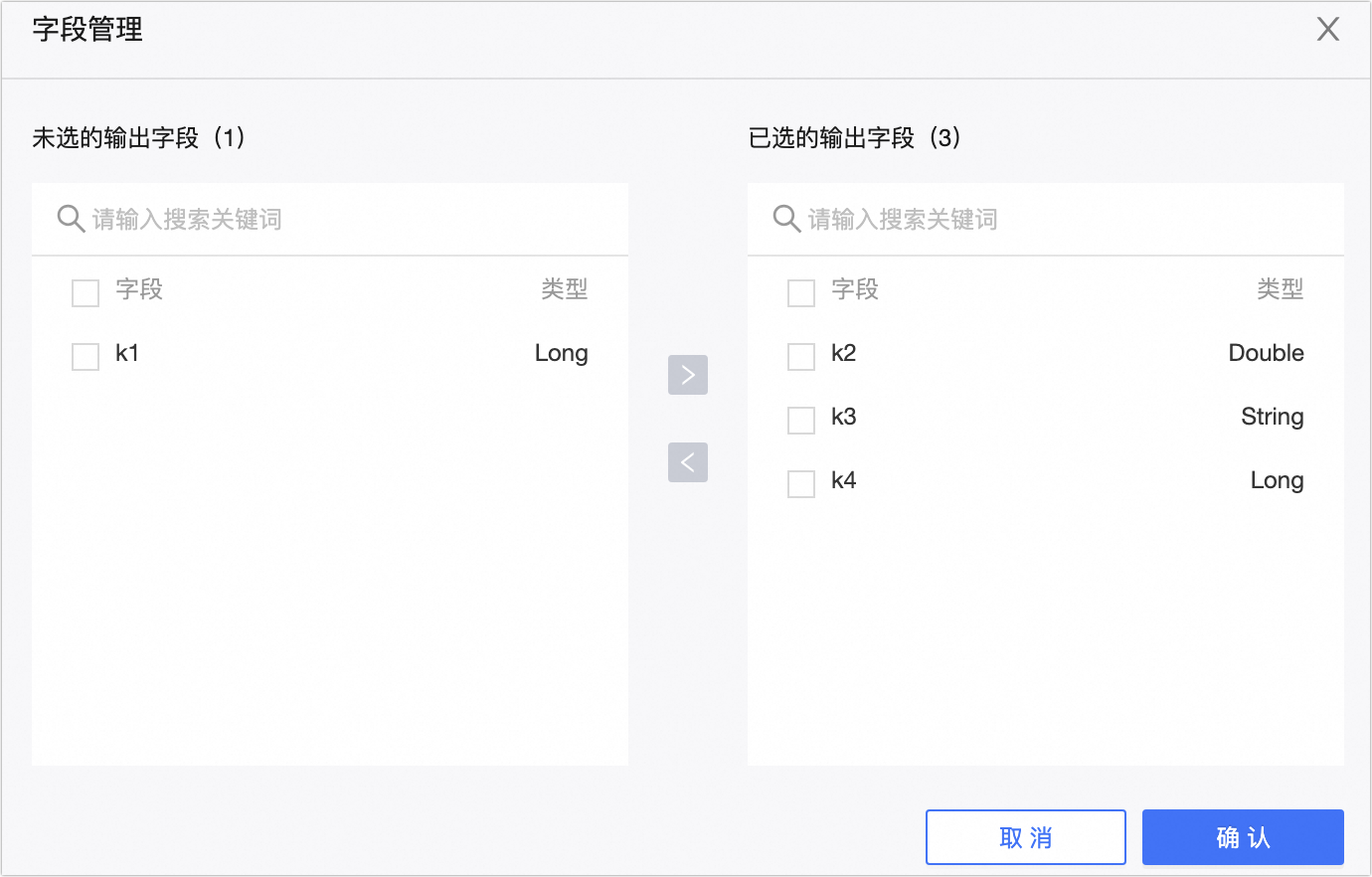Click the 字段 column header in right panel
Screen dimensions: 1372x877
[855, 289]
